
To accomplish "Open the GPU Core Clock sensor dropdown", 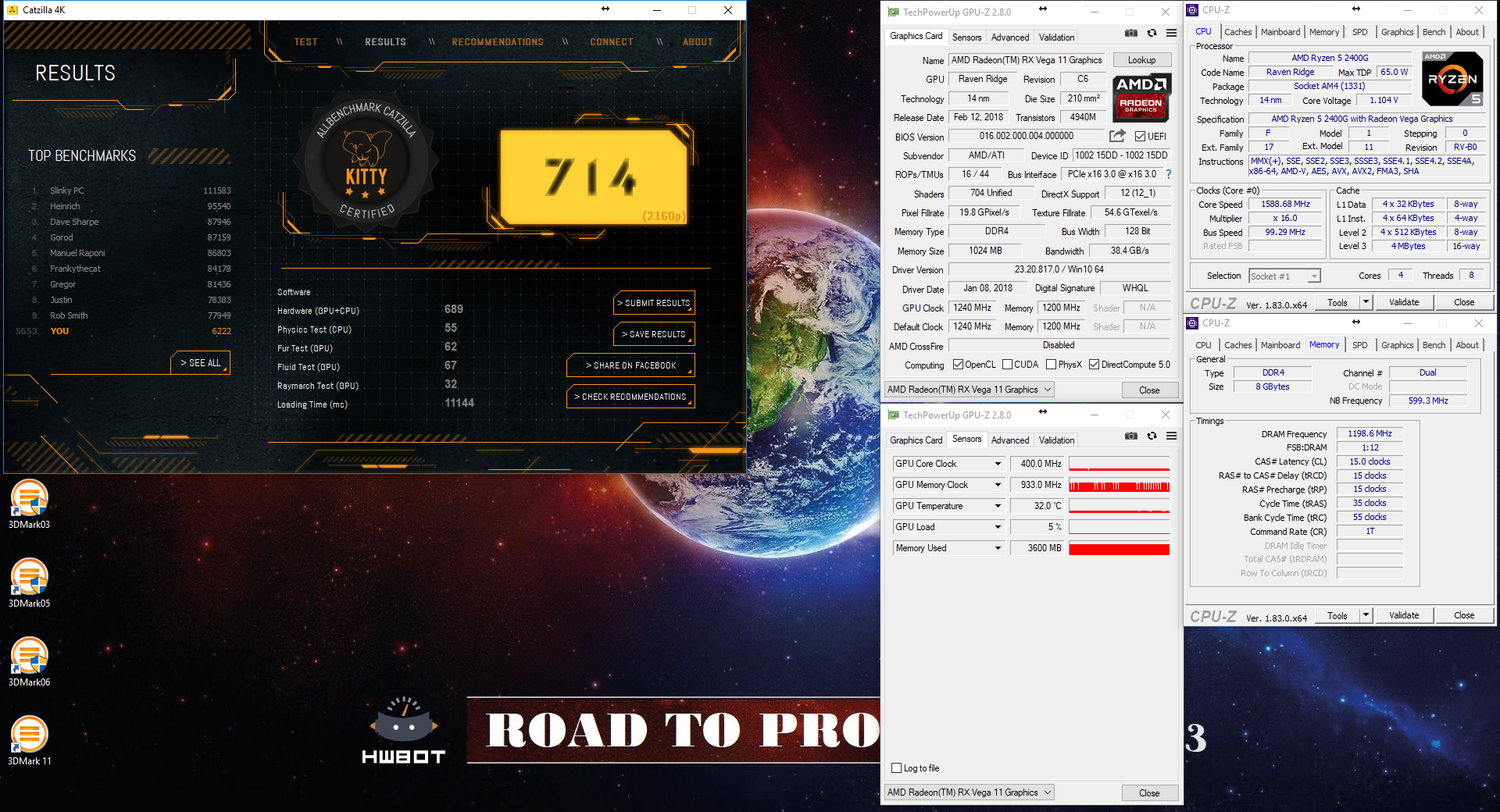I will tap(998, 464).
